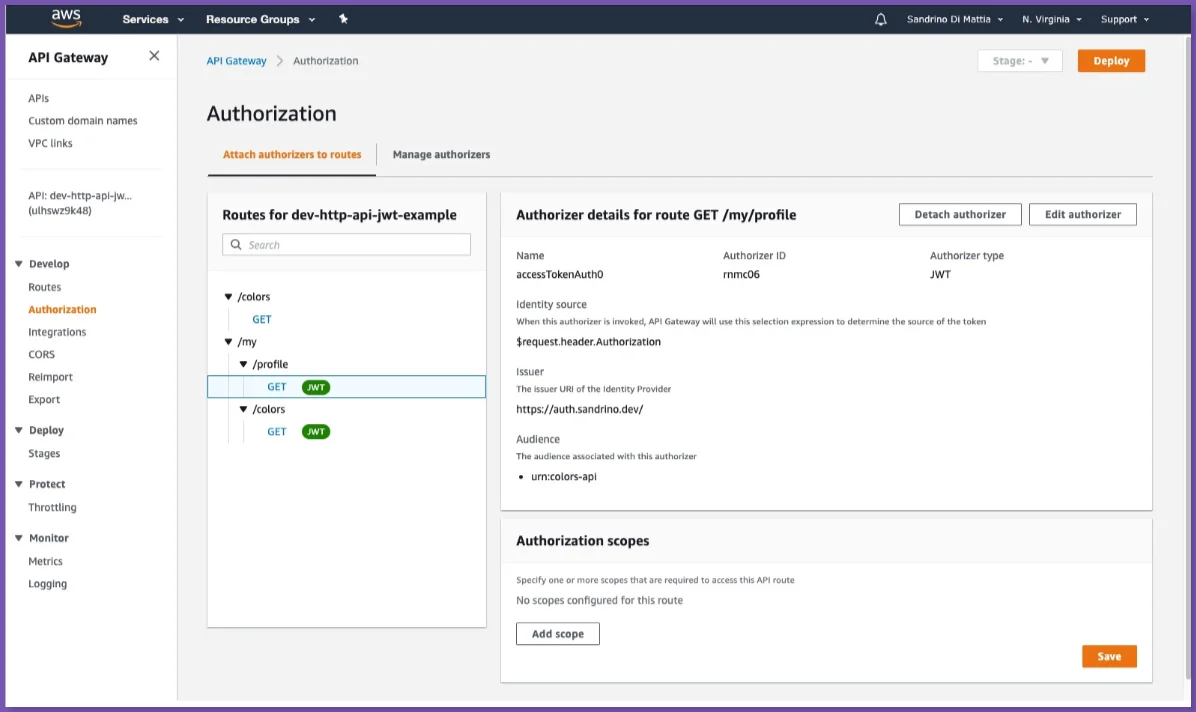Click the search magnifier in the routes panel

235,244
